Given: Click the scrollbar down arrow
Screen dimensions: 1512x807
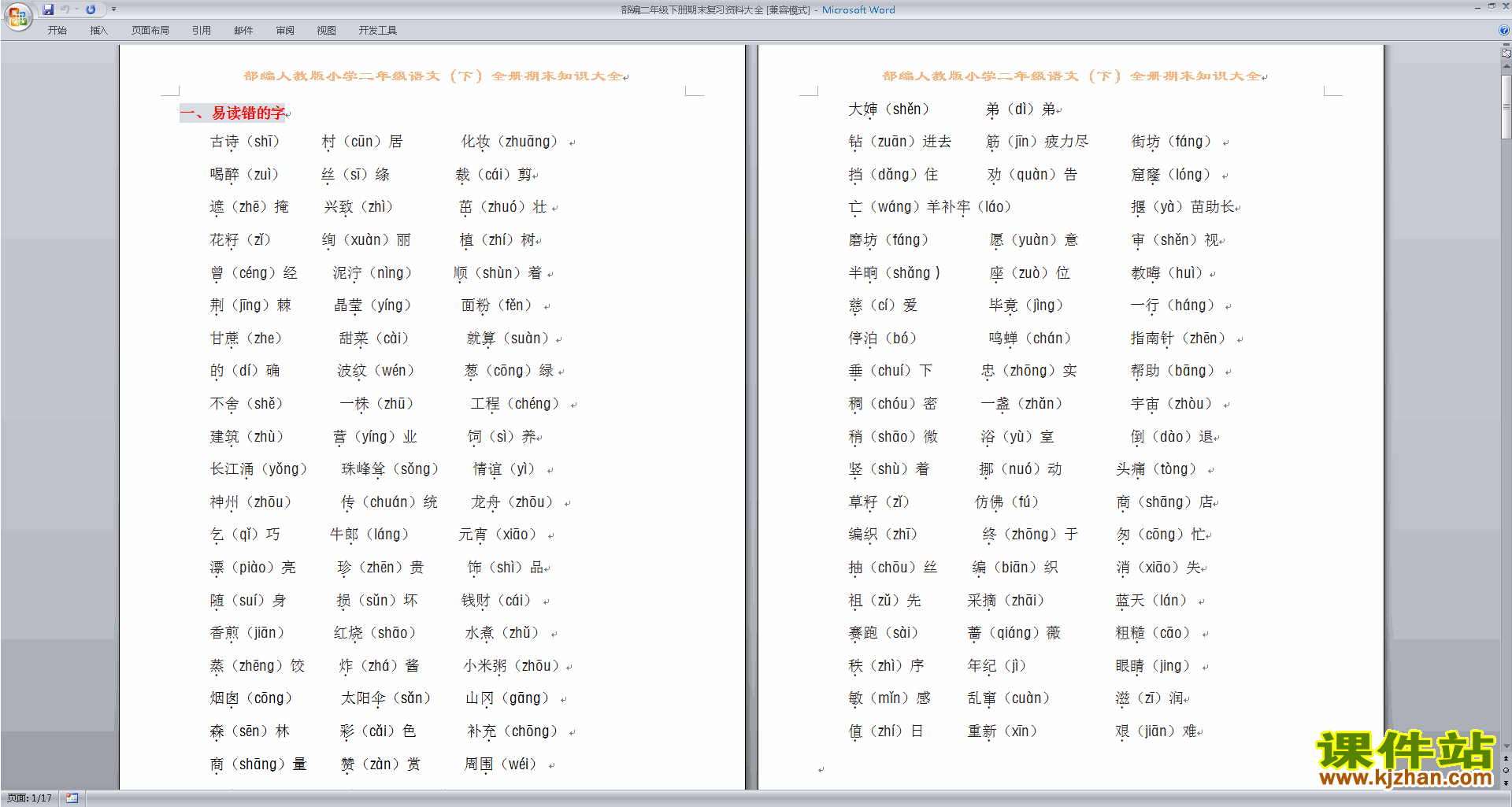Looking at the screenshot, I should (x=1506, y=746).
